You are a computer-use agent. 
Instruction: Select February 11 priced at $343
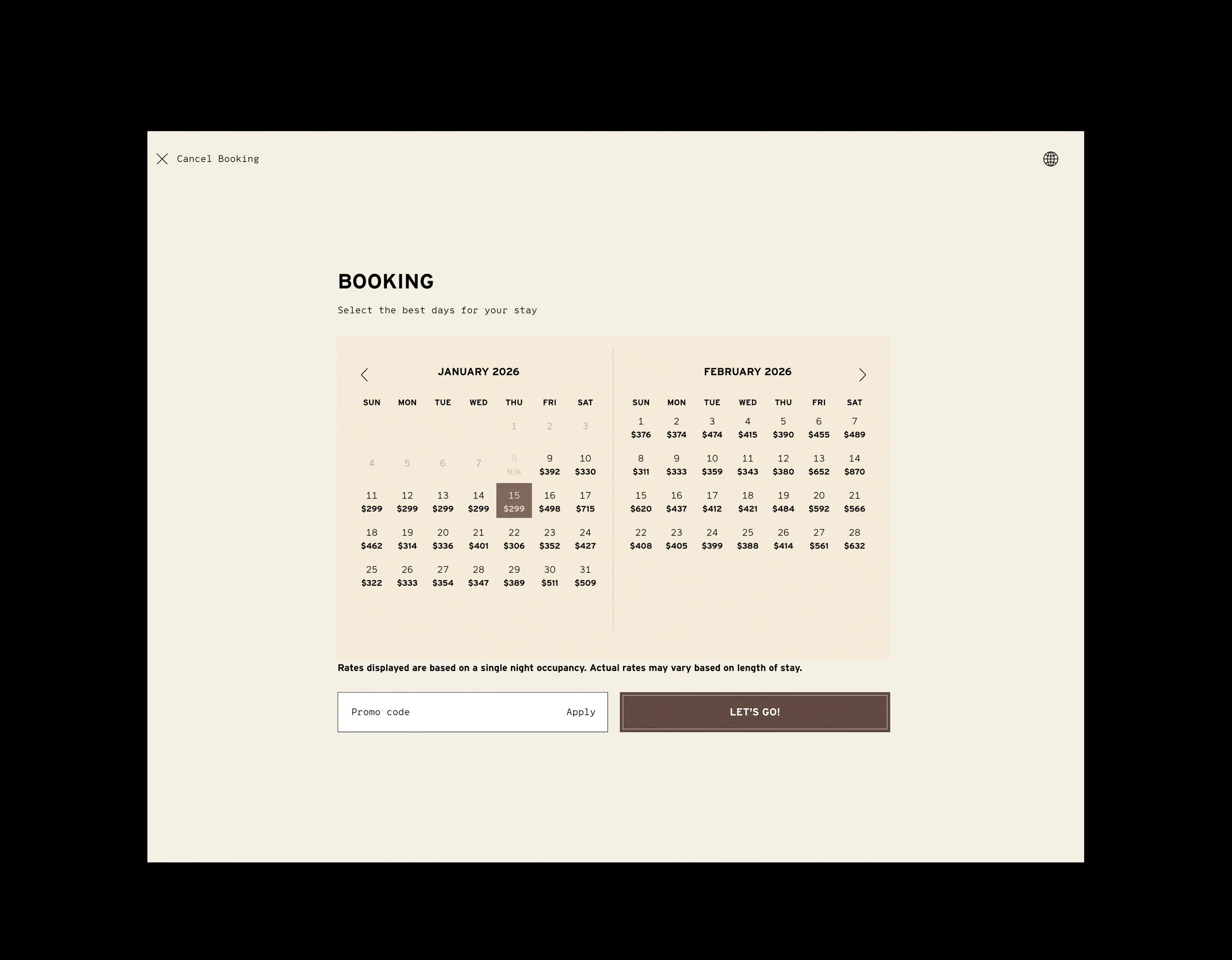748,464
